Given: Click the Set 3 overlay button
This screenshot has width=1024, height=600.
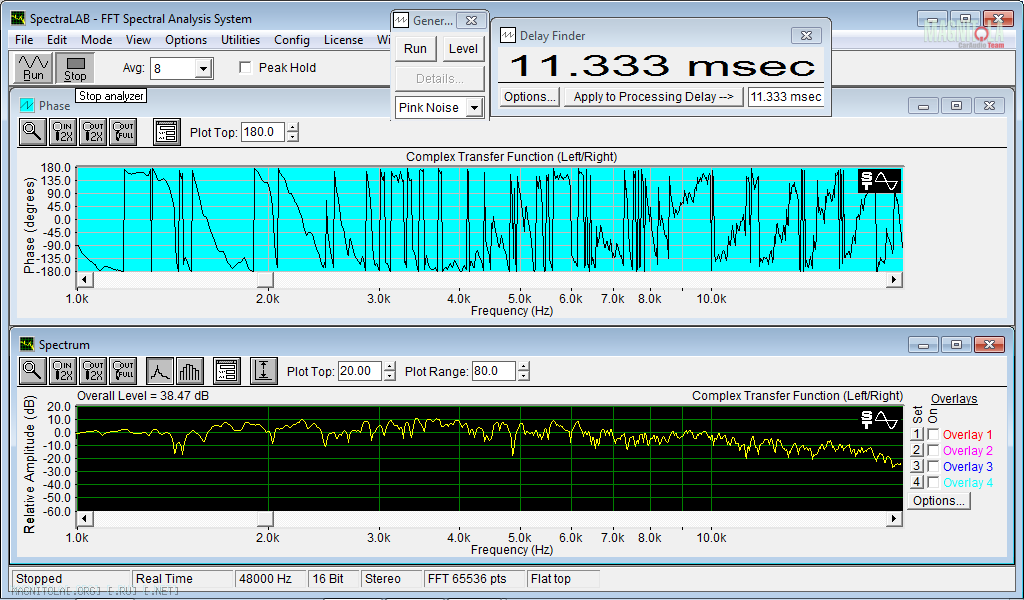Looking at the screenshot, I should [x=917, y=466].
